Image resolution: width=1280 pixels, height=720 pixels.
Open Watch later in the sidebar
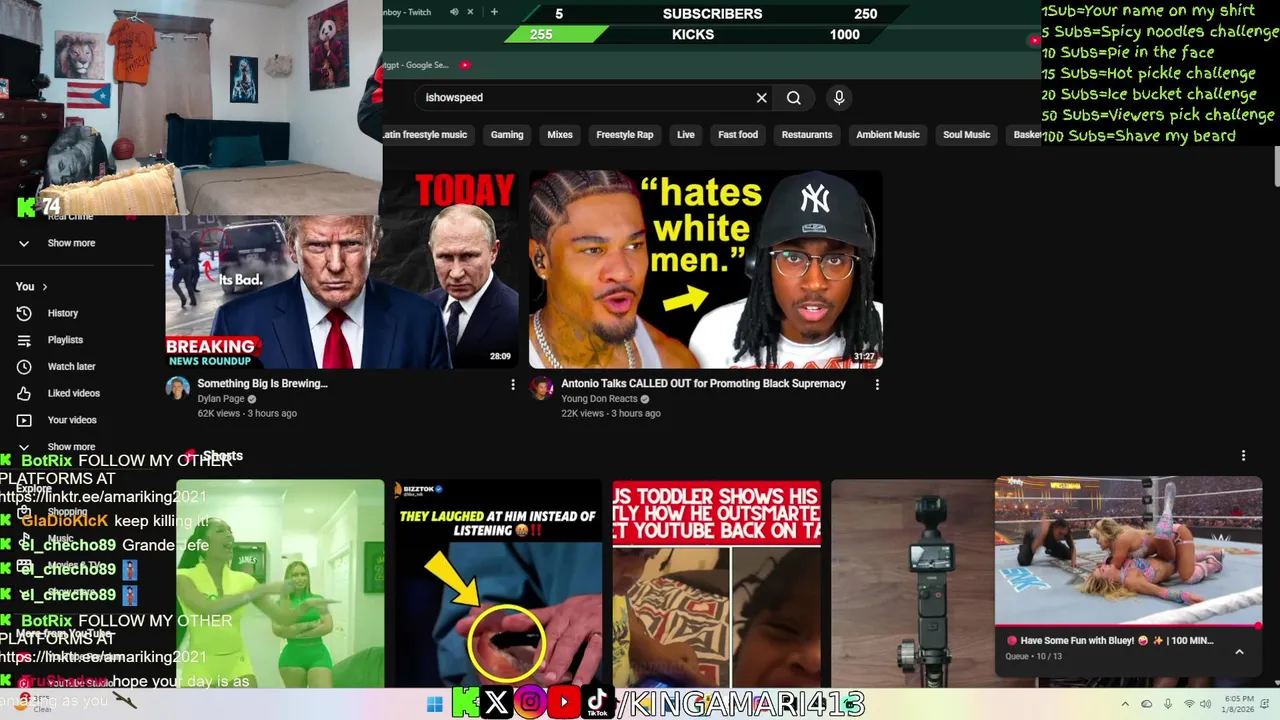coord(71,367)
